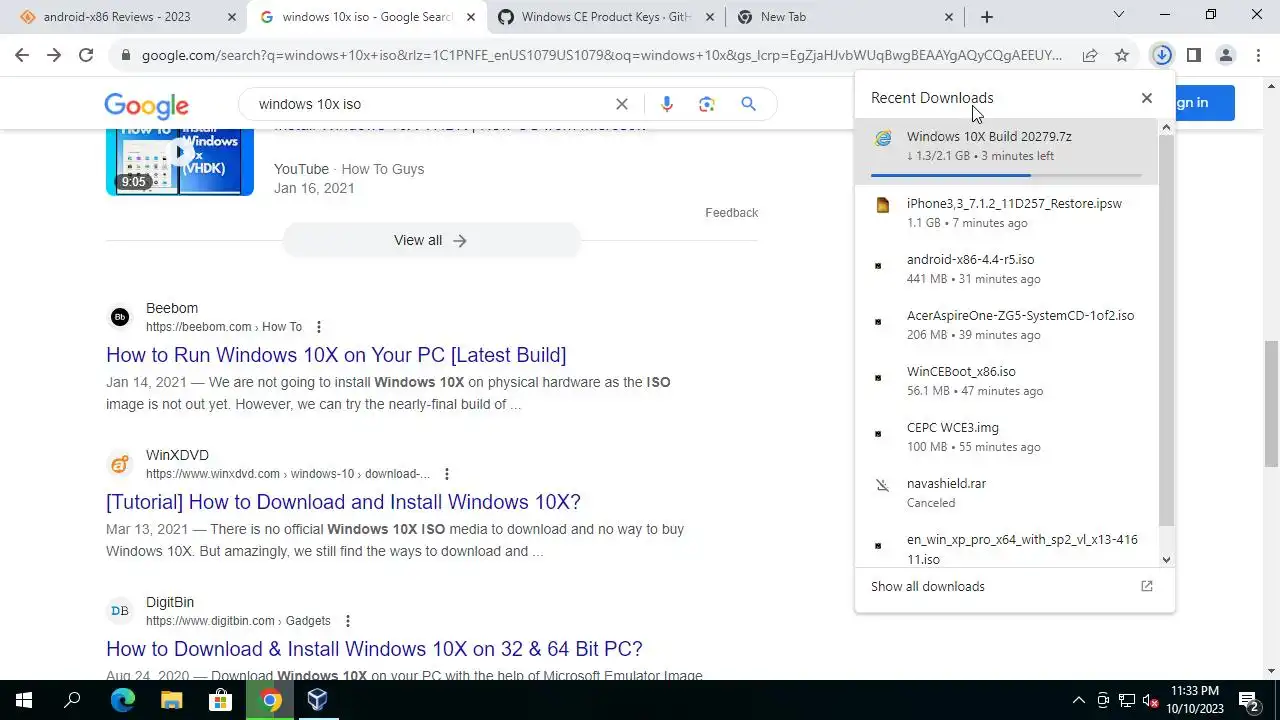Open more options for Beebom result
Image resolution: width=1280 pixels, height=720 pixels.
(x=319, y=327)
